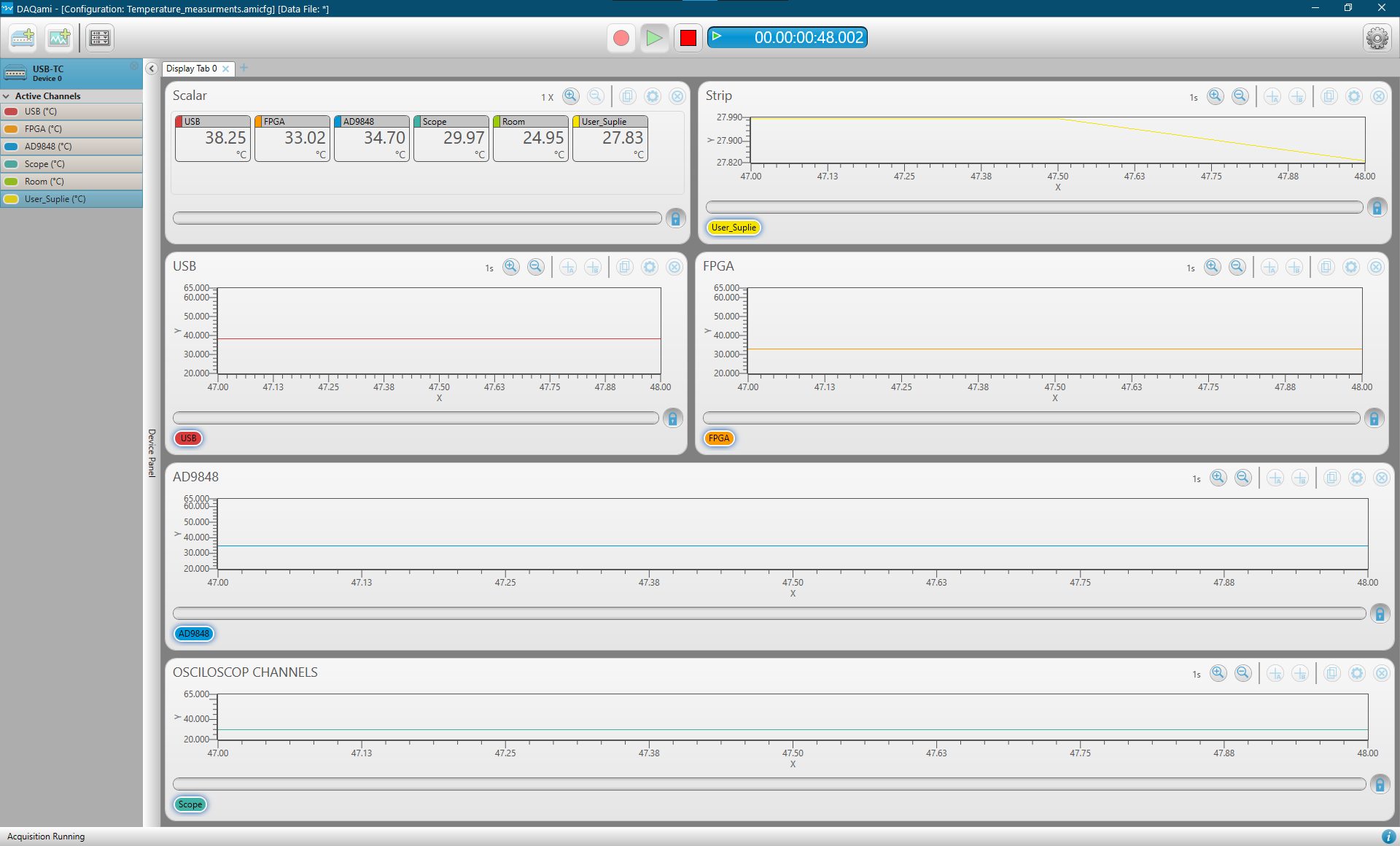Click the round red record button
The height and width of the screenshot is (846, 1400).
click(621, 38)
